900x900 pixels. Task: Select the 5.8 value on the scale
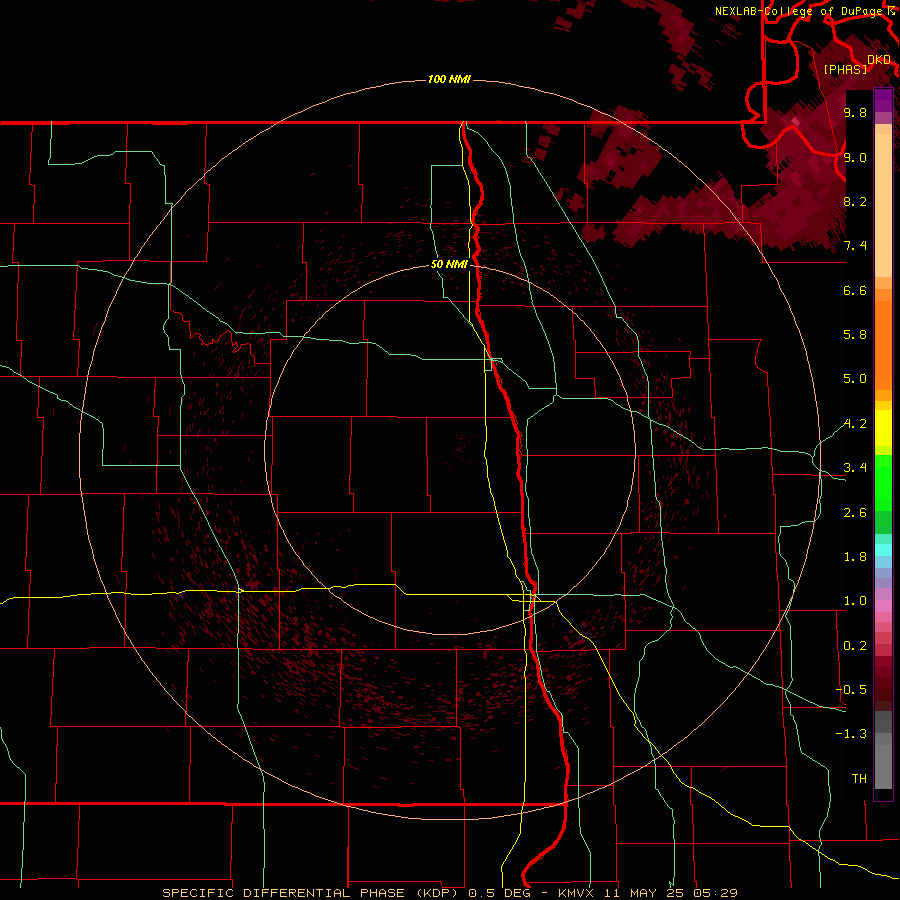pyautogui.click(x=855, y=335)
